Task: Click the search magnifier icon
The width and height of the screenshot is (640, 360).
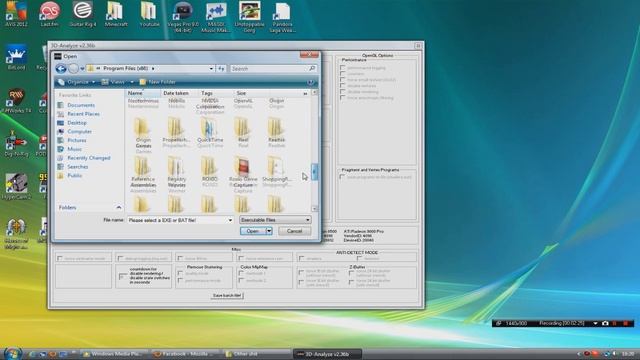Action: tap(312, 69)
